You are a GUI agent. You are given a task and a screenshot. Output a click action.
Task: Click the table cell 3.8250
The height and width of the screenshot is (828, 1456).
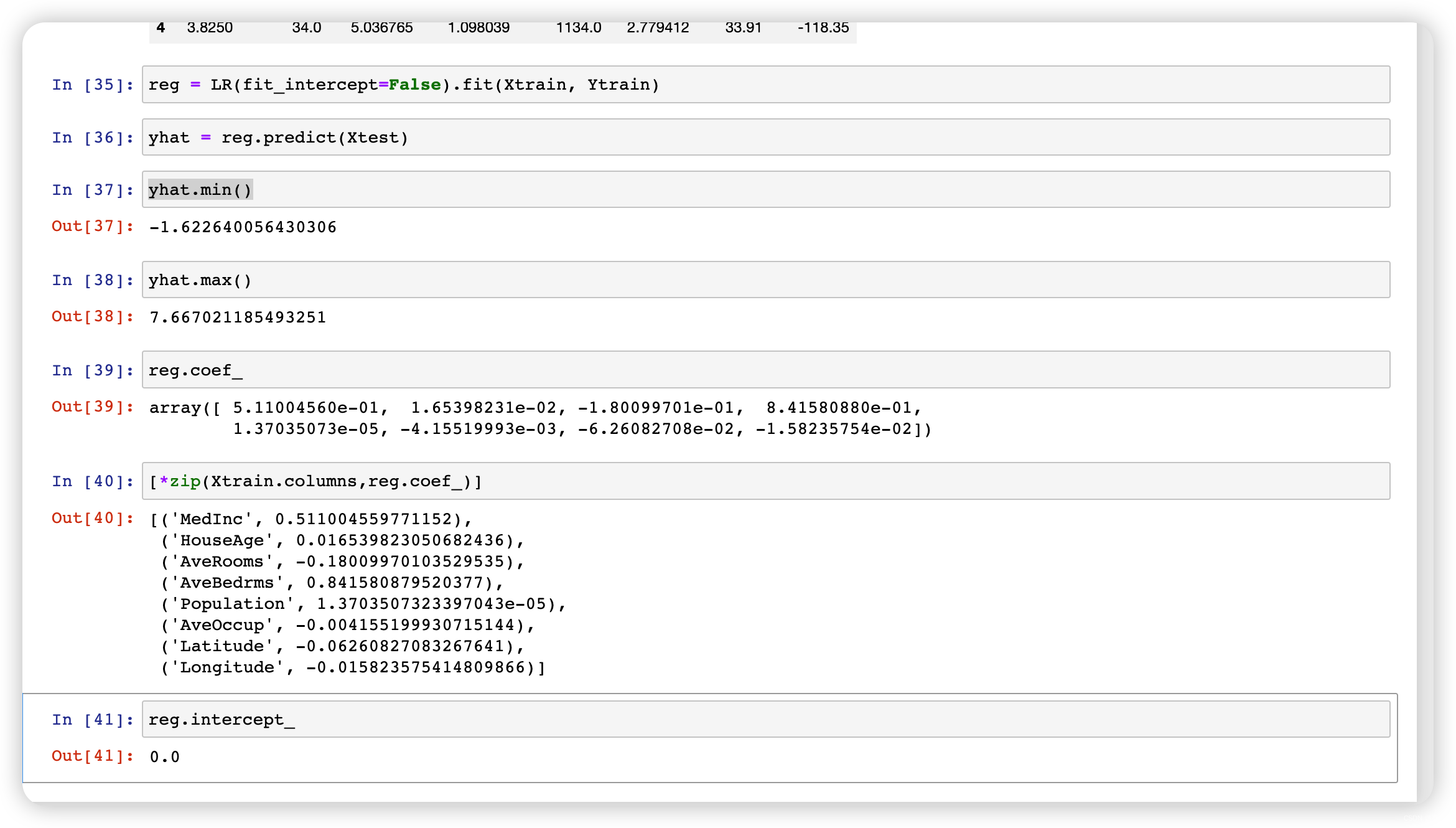click(x=210, y=27)
